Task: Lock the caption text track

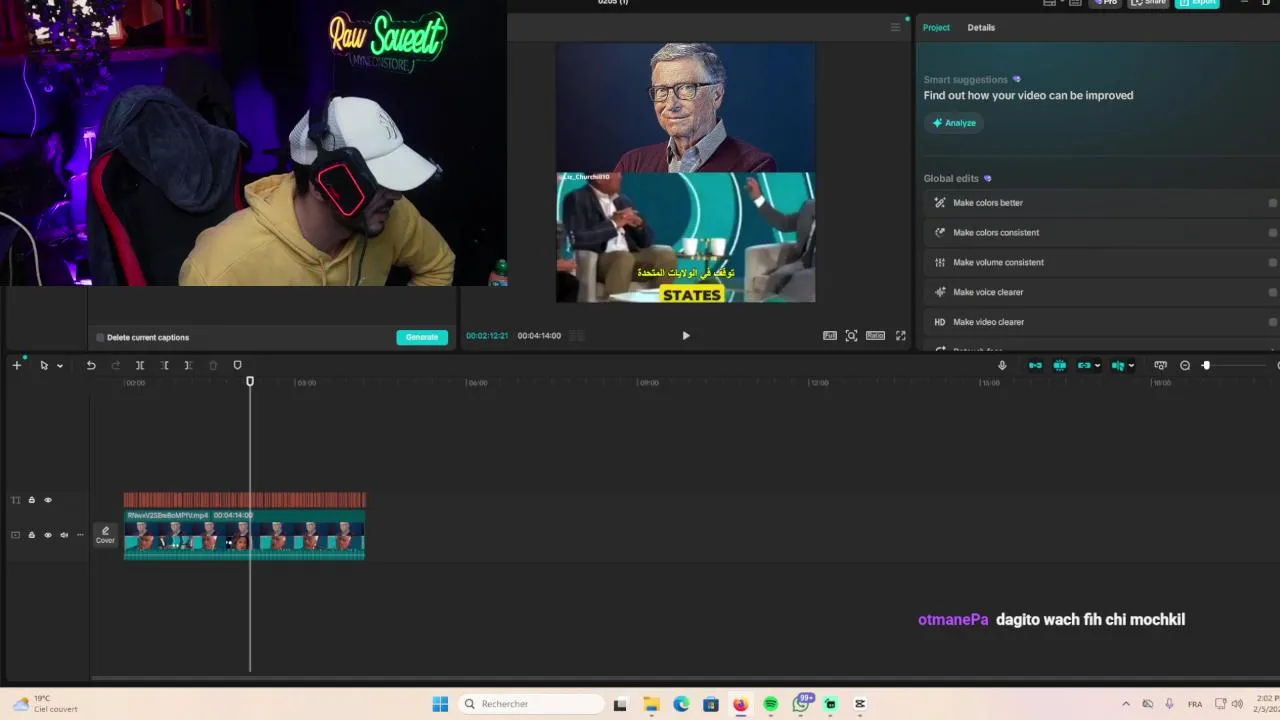Action: 31,500
